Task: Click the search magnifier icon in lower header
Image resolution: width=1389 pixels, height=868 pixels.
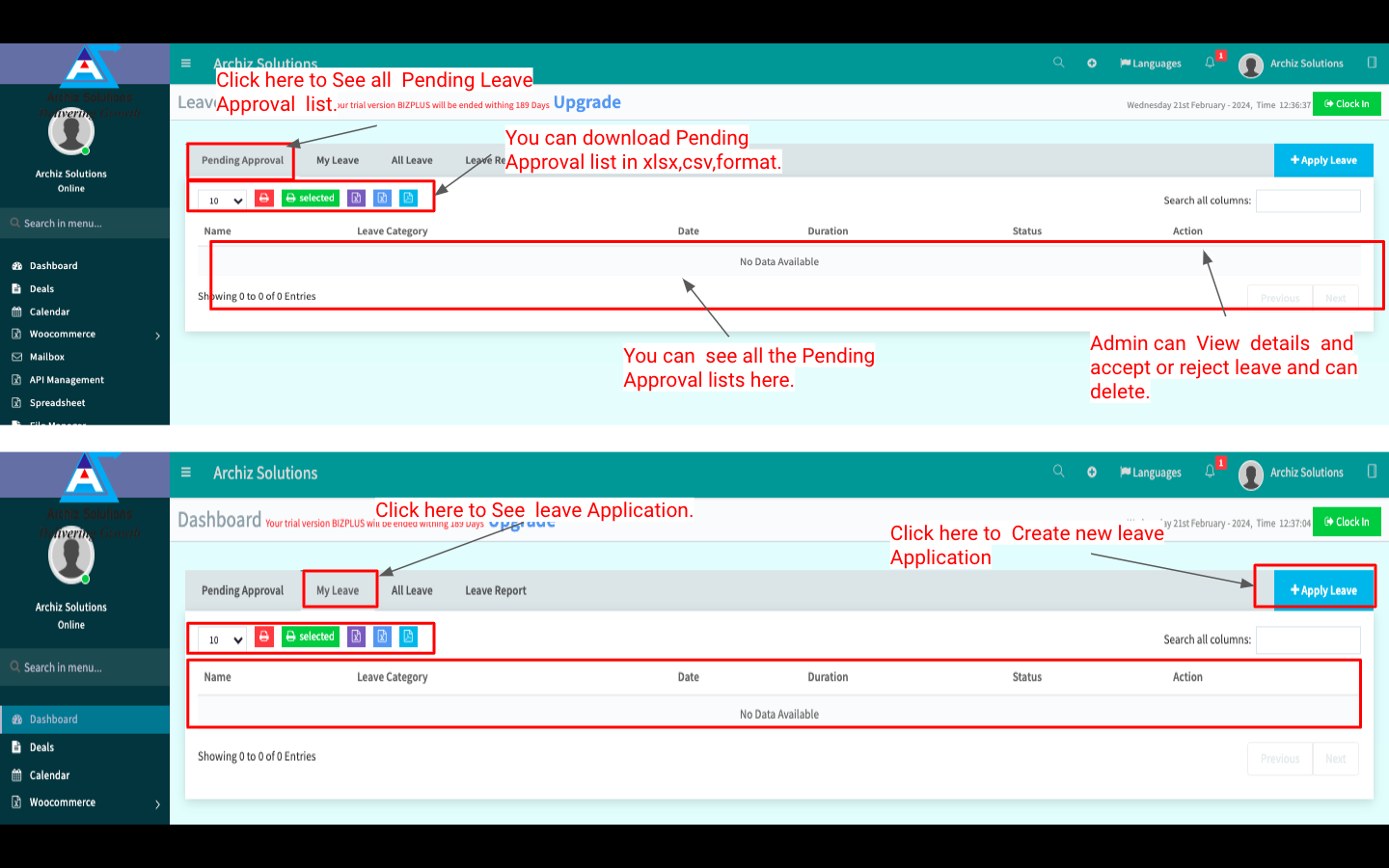Action: coord(1058,472)
